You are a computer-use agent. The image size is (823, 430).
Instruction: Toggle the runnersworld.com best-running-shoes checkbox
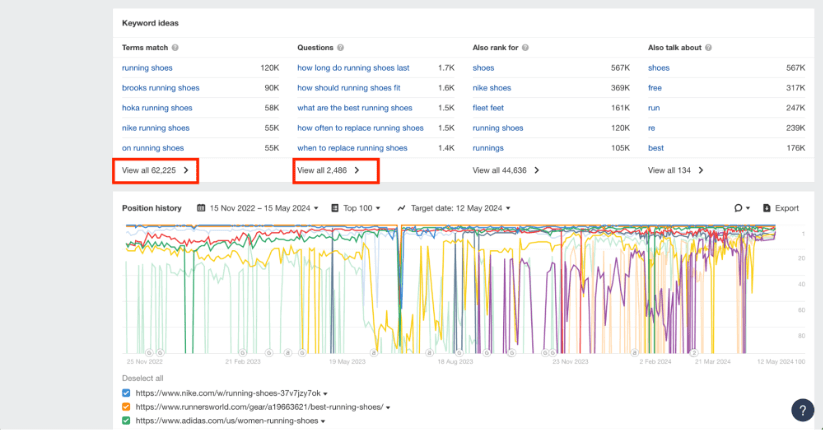click(x=126, y=407)
